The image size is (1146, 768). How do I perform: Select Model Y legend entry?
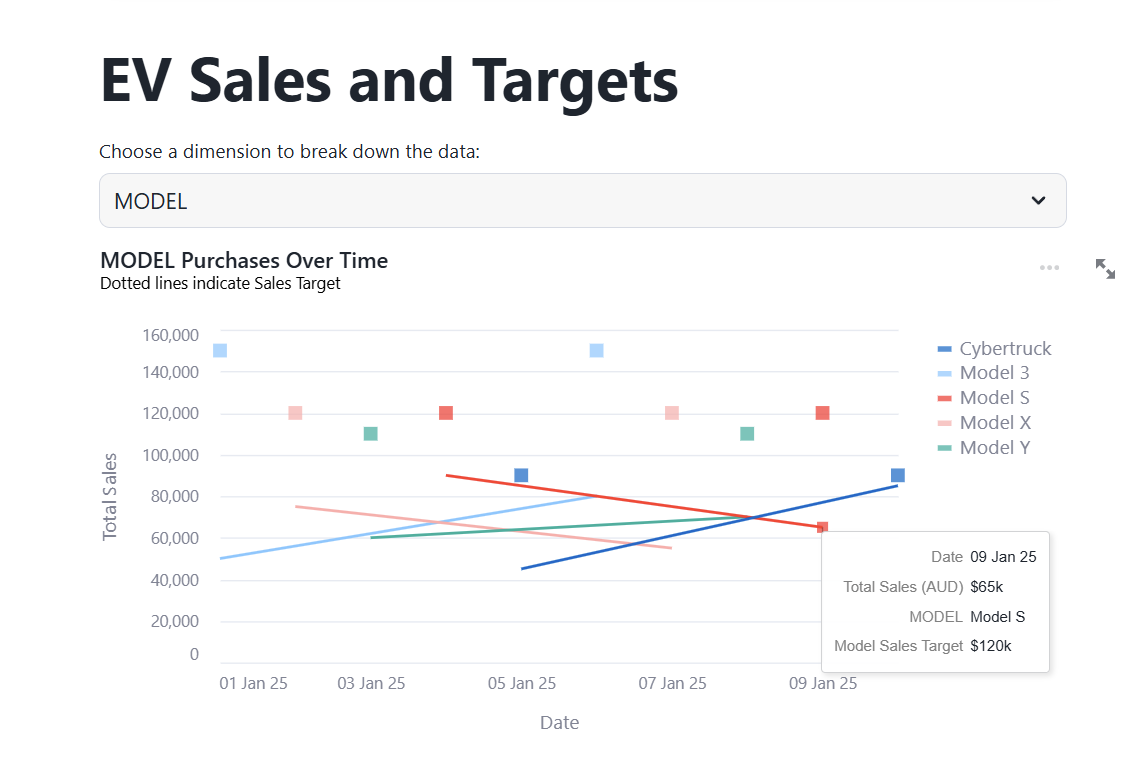pos(984,448)
